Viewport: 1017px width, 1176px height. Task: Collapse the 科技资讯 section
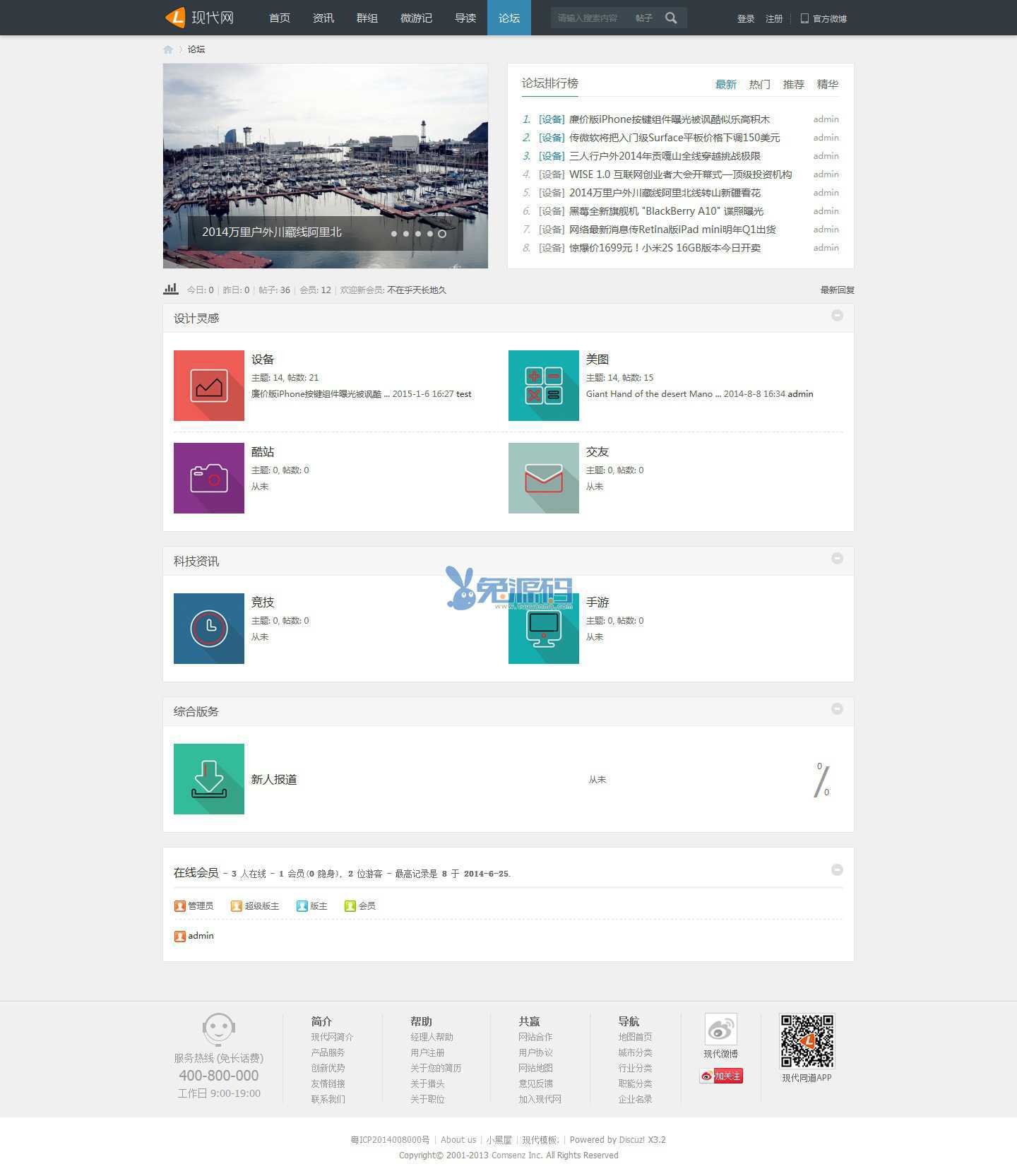pyautogui.click(x=837, y=558)
